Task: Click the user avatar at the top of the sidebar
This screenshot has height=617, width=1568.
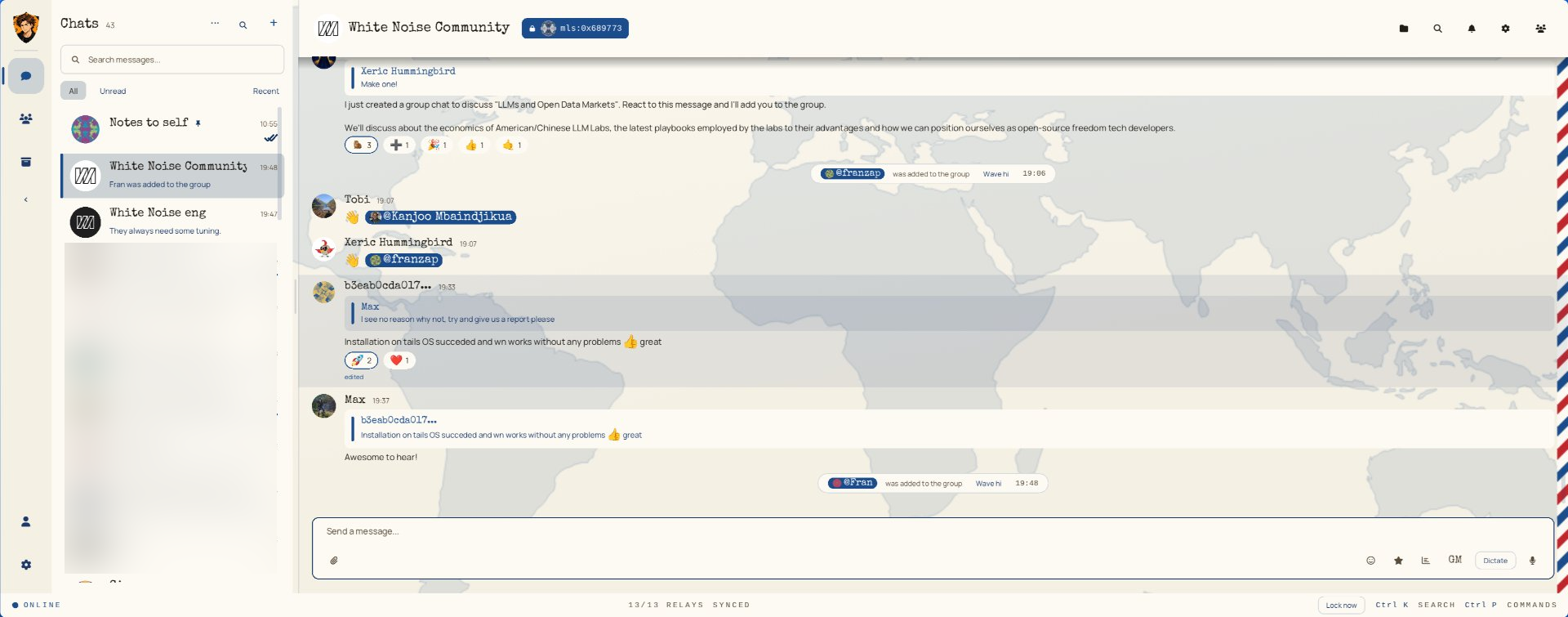Action: [26, 27]
